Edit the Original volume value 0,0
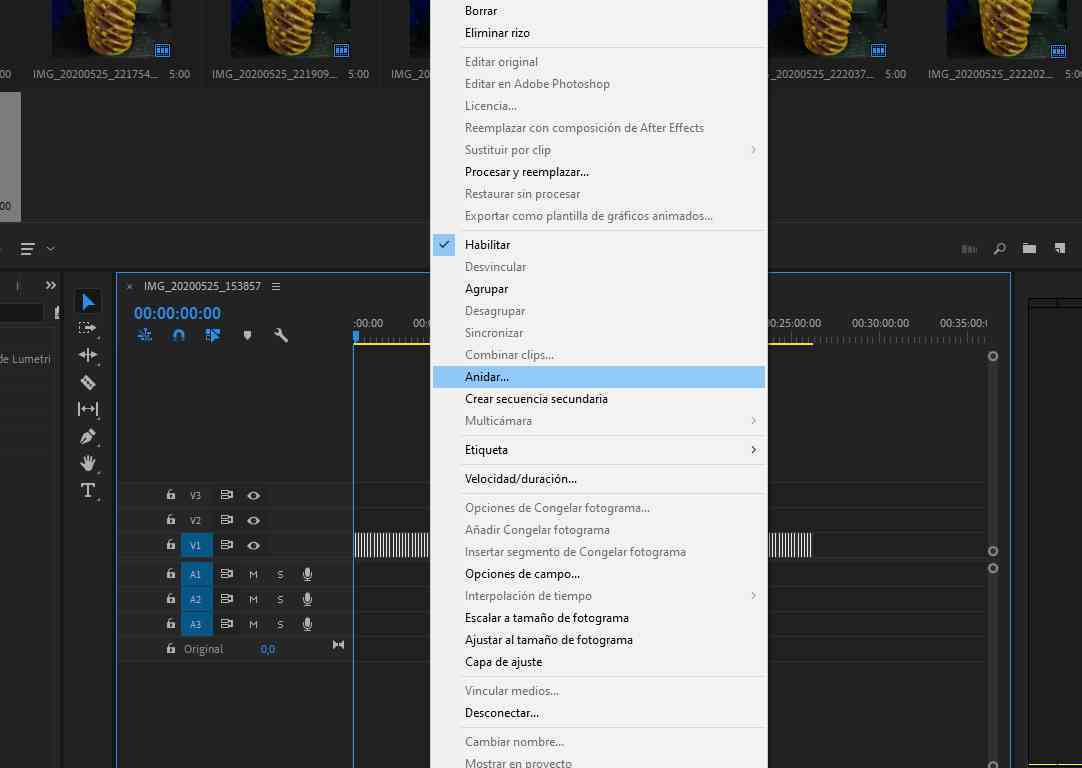 [x=268, y=649]
